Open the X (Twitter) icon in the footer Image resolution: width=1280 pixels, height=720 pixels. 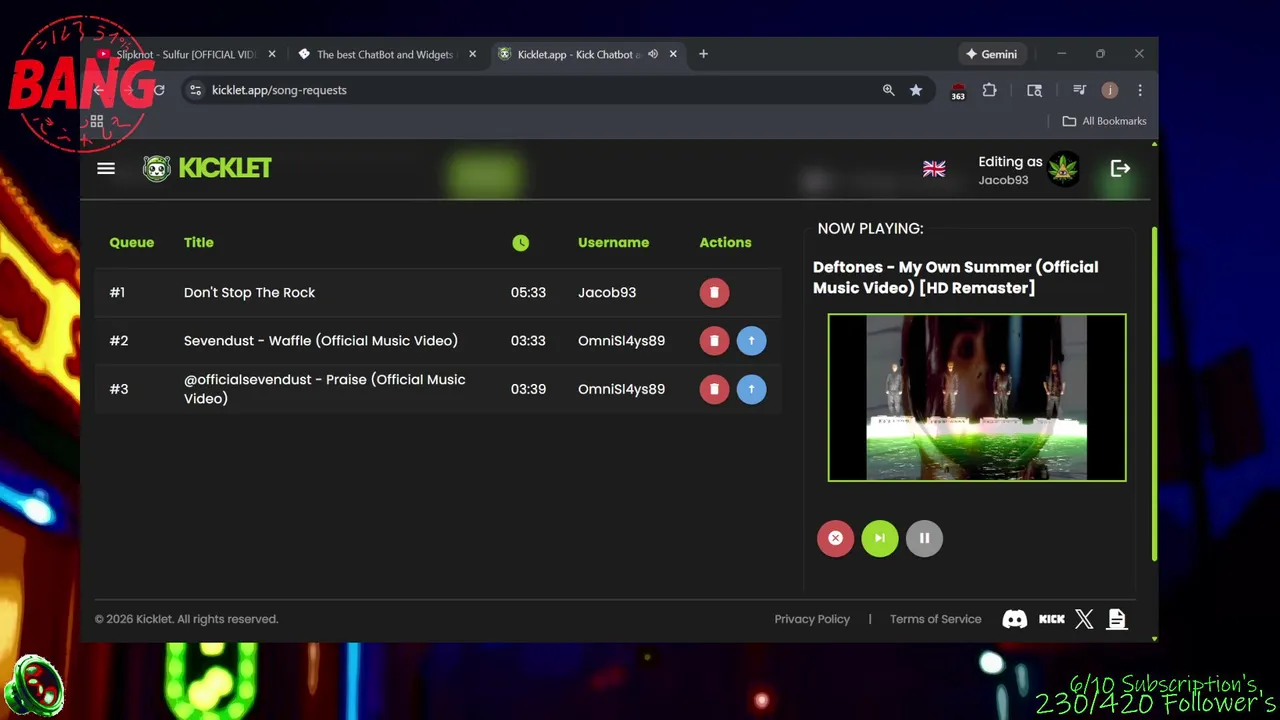[1084, 619]
